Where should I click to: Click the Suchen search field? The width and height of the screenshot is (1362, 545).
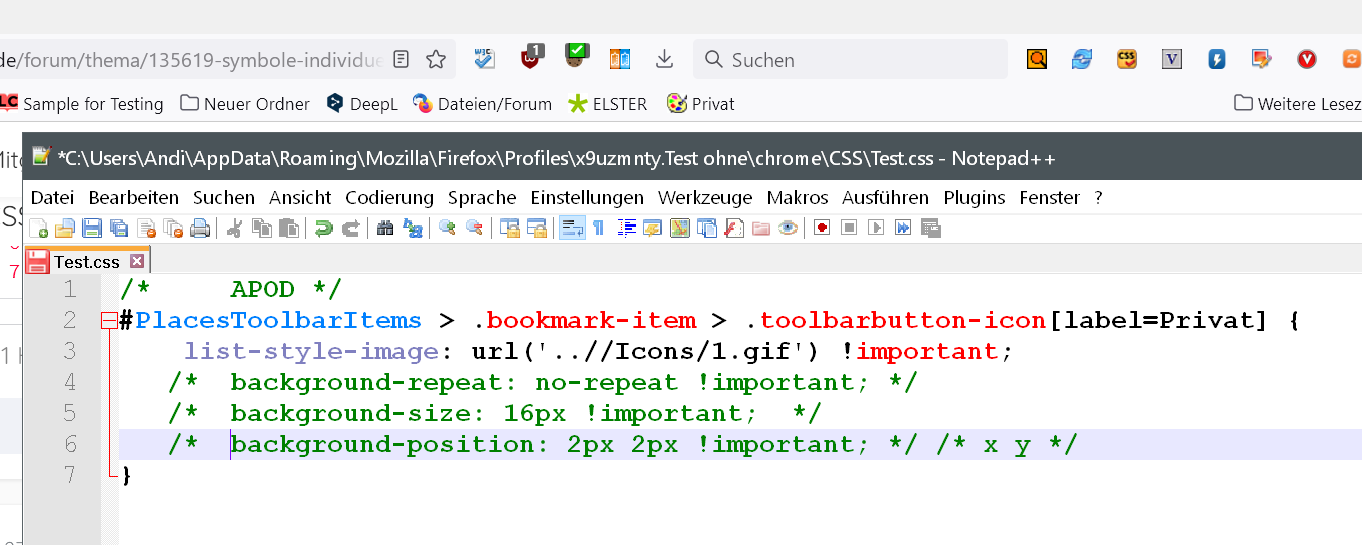tap(850, 60)
